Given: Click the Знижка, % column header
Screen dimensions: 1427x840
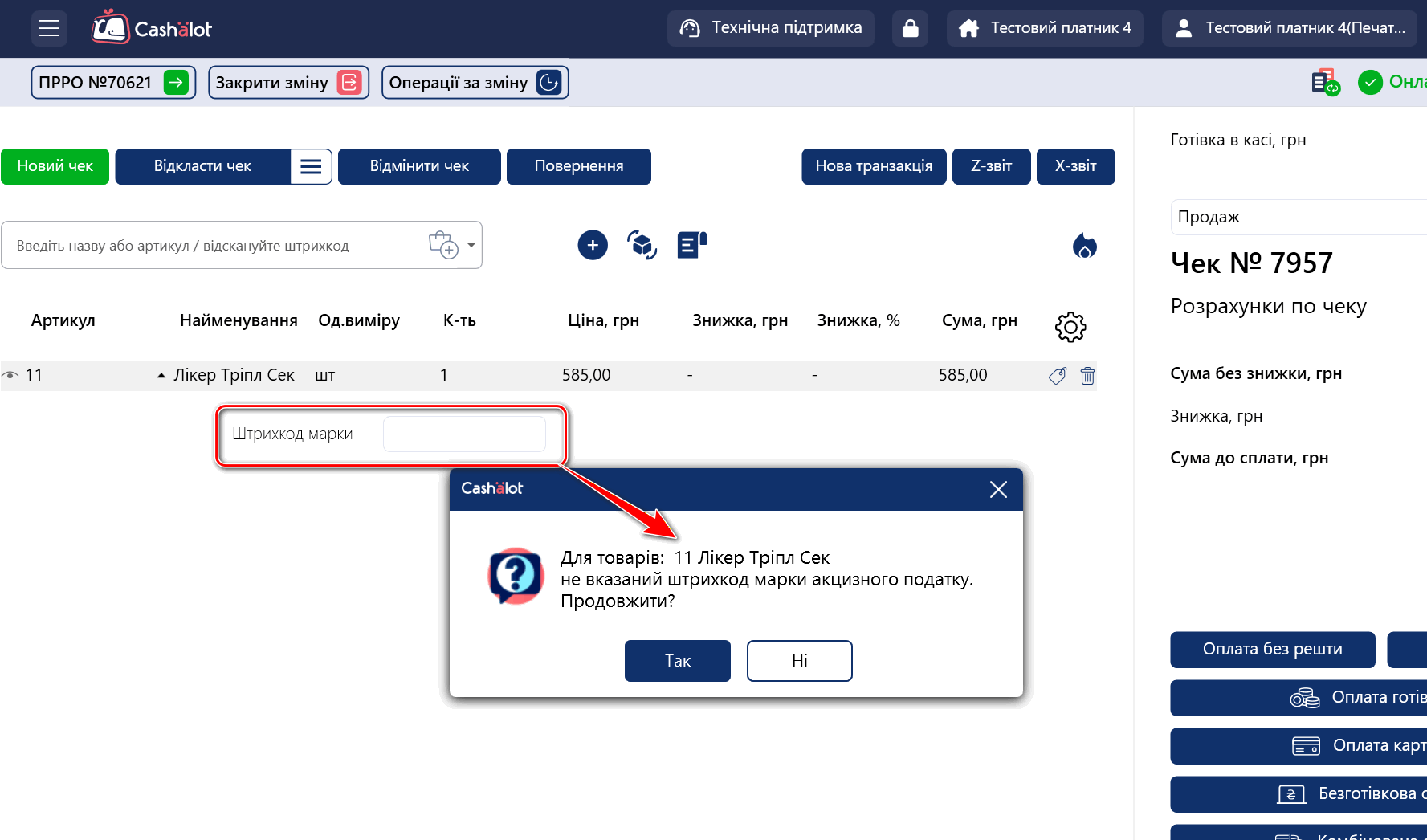Looking at the screenshot, I should pos(858,320).
